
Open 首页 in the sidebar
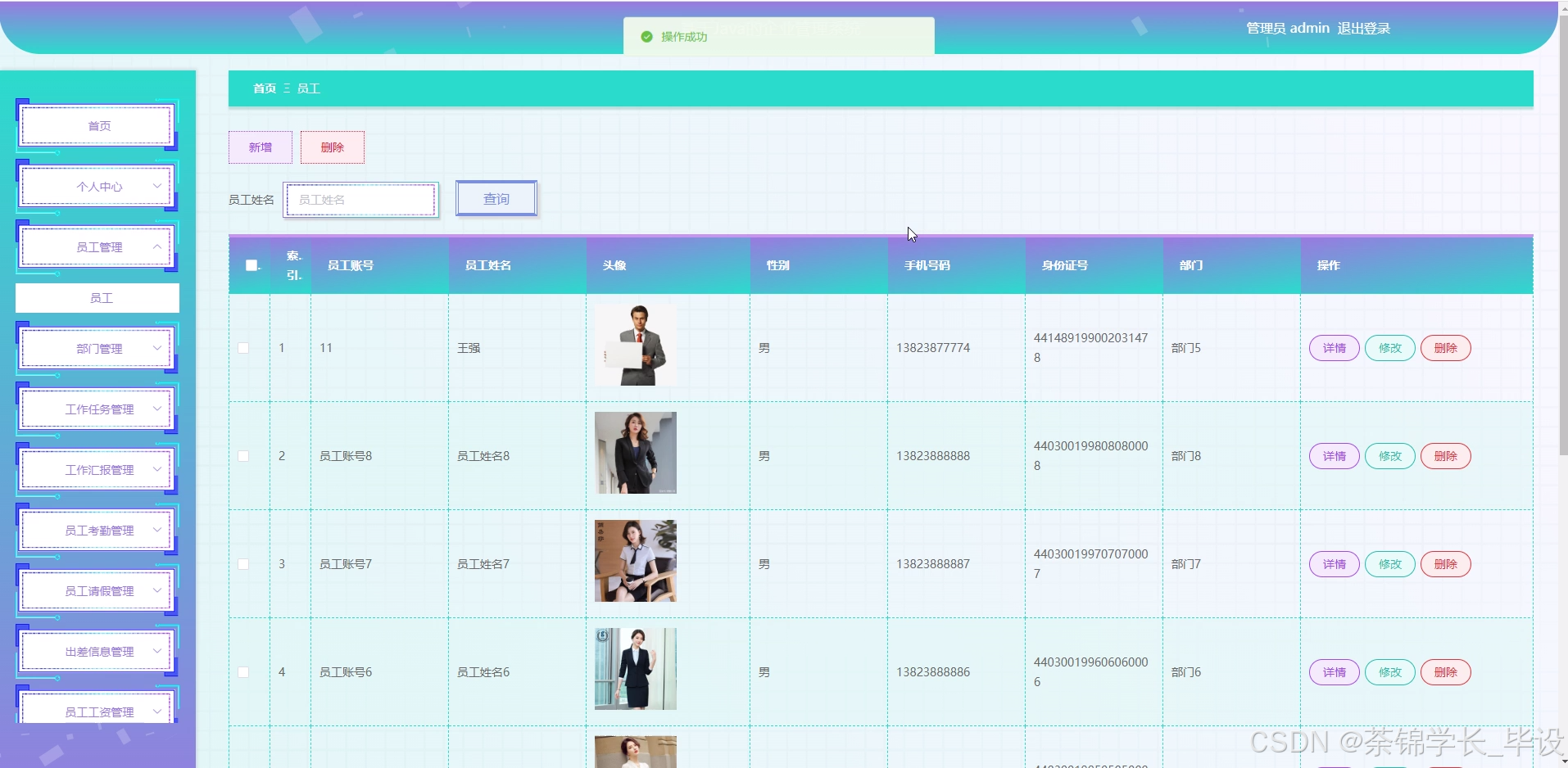coord(97,126)
